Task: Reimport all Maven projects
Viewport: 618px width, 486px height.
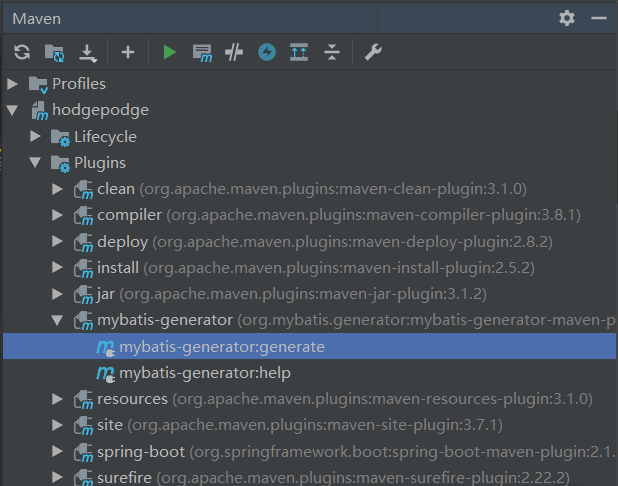Action: pyautogui.click(x=22, y=52)
